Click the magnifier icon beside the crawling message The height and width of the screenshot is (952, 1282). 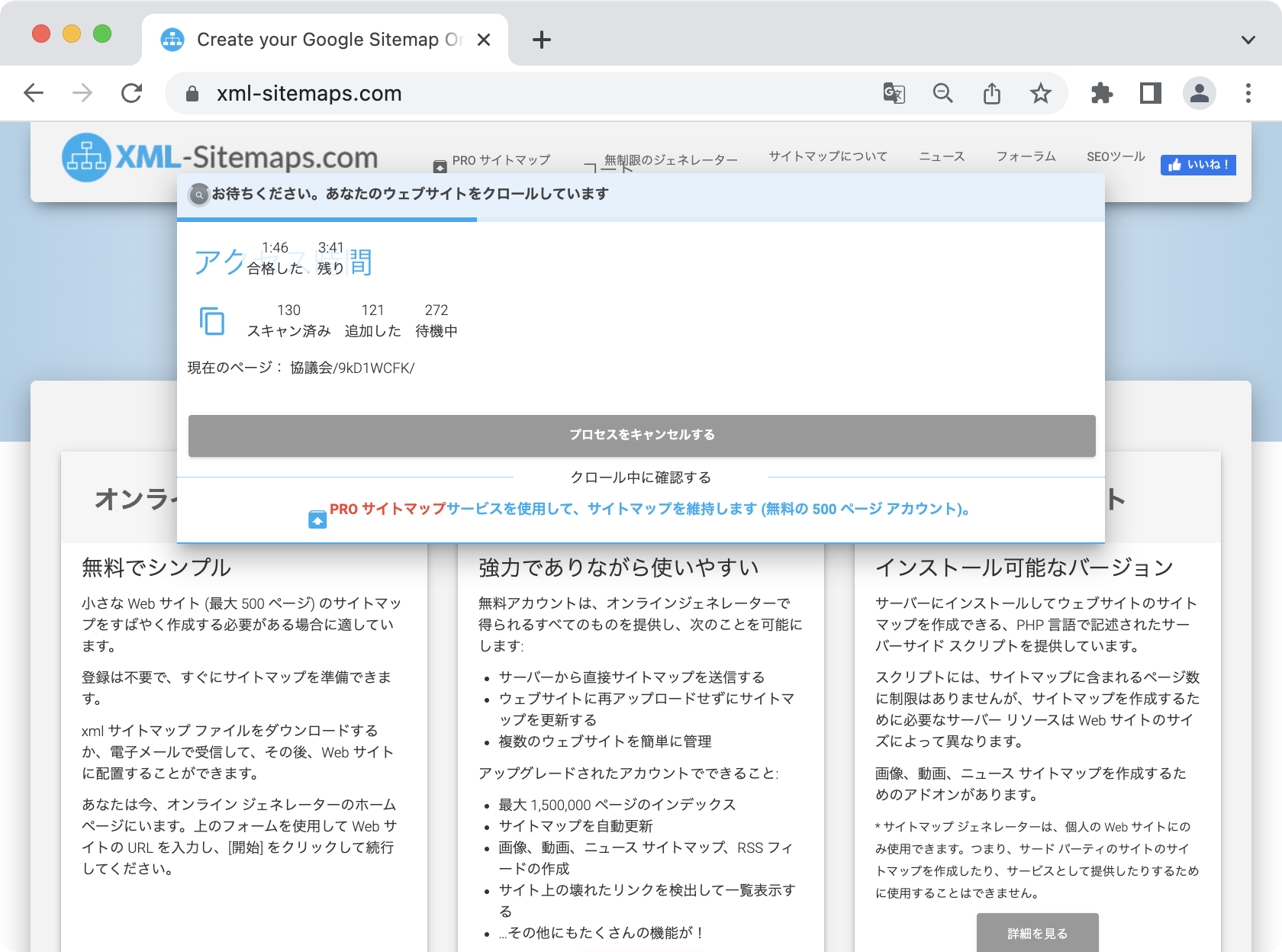click(198, 195)
